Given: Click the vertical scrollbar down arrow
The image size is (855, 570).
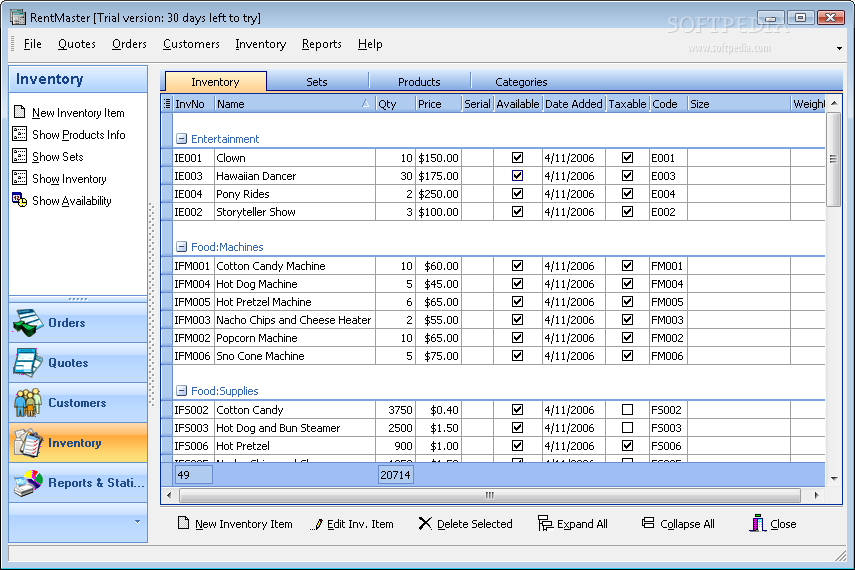Looking at the screenshot, I should [834, 479].
